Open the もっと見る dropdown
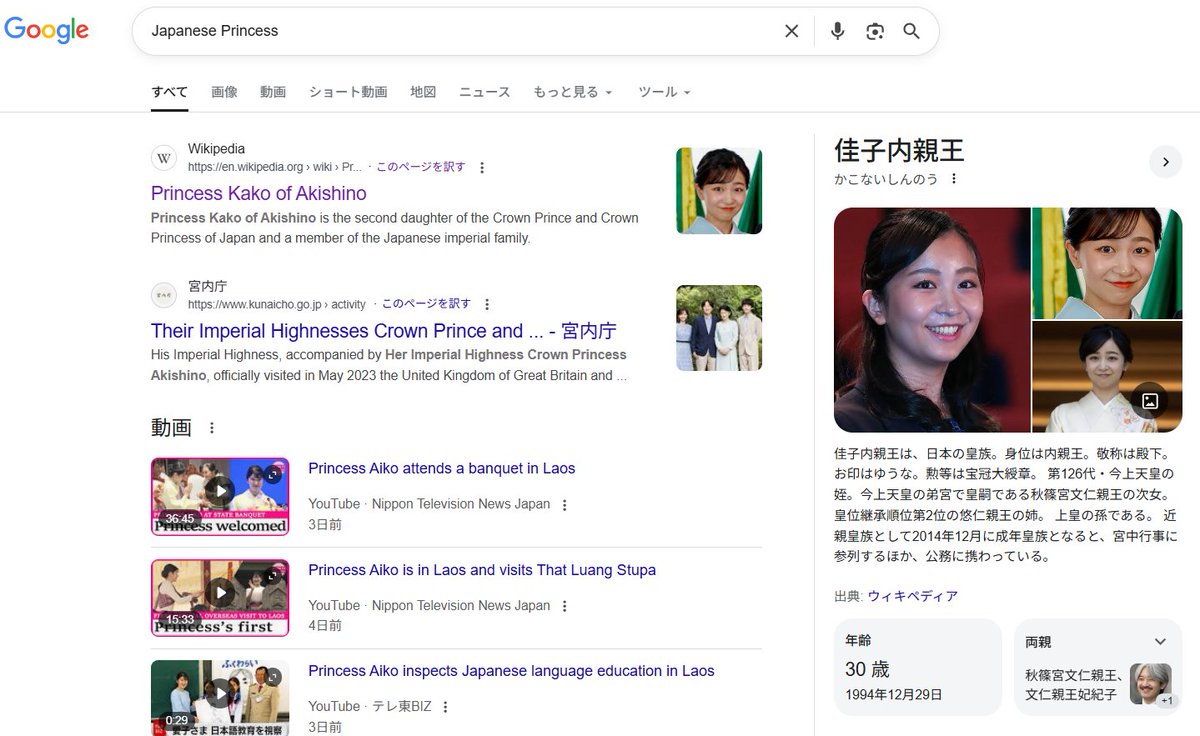This screenshot has width=1200, height=736. tap(573, 92)
